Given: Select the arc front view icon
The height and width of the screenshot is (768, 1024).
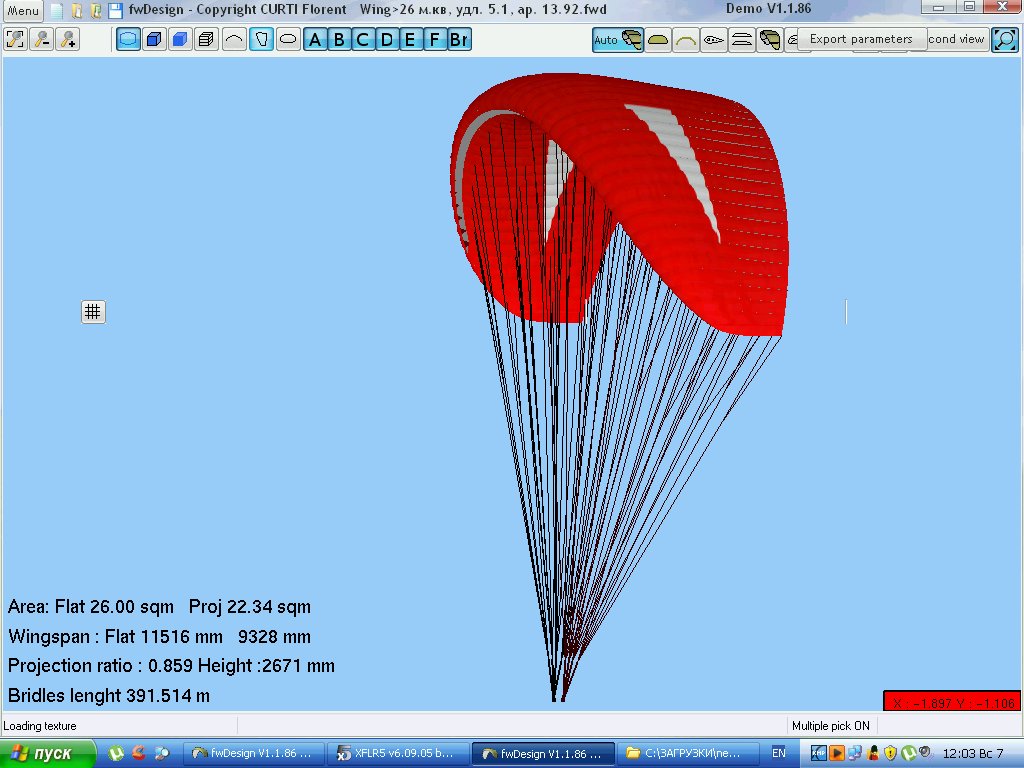Looking at the screenshot, I should pos(686,40).
